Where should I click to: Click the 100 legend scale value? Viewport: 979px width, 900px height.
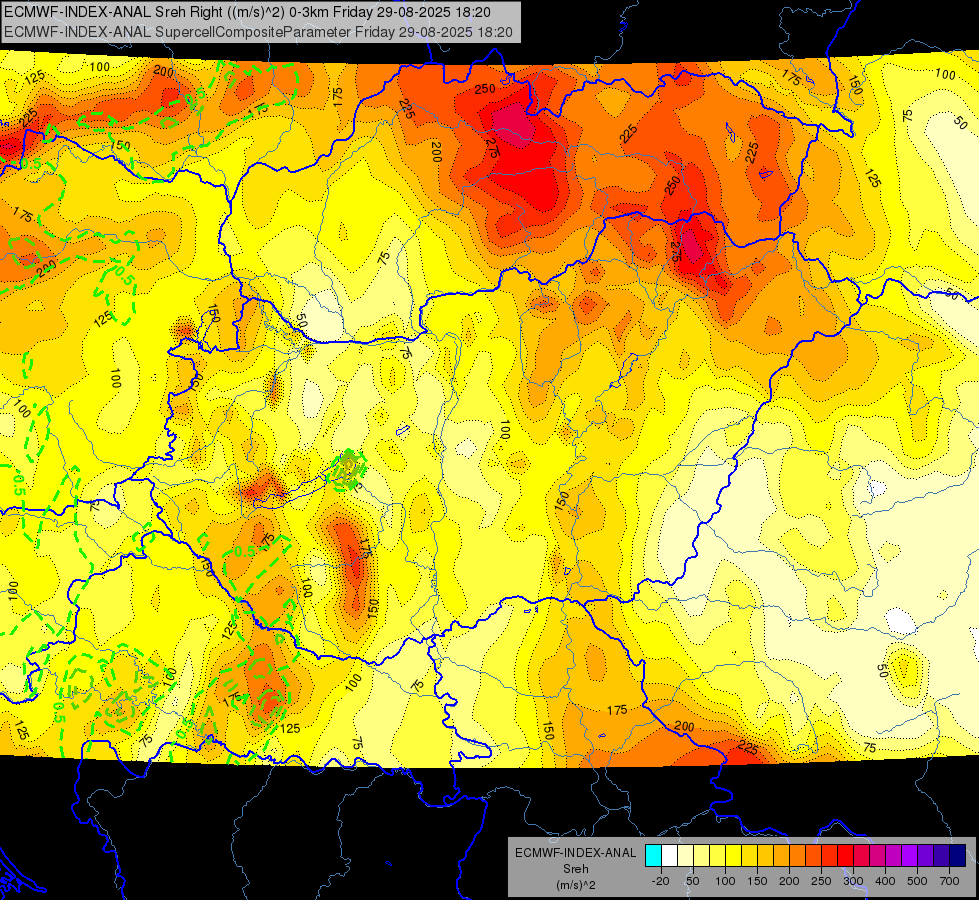[x=725, y=881]
